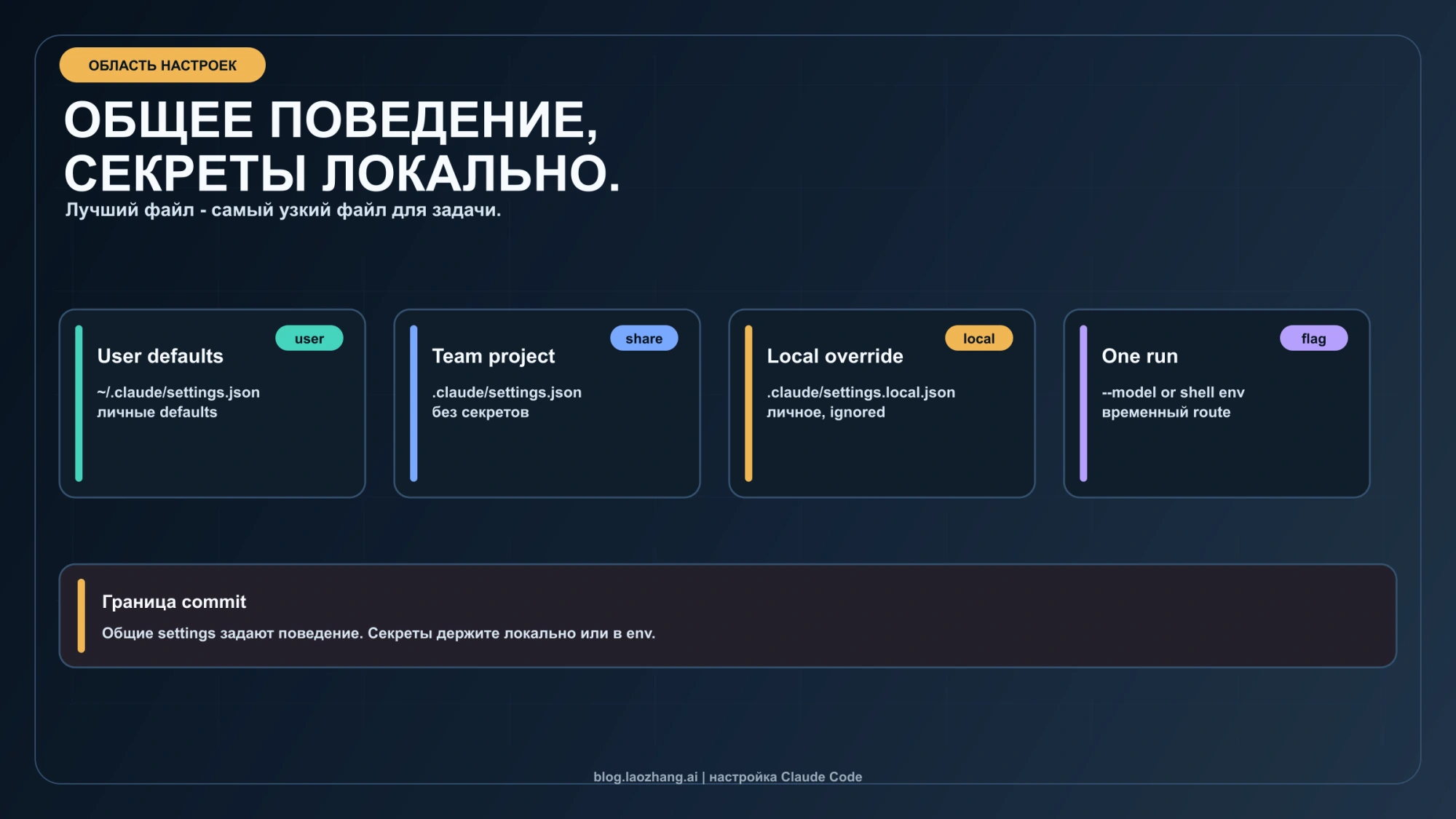Click the 'СЕКРЕТЫ ЛОКАЛЬНО.' headline line
Viewport: 1456px width, 819px height.
tap(342, 173)
